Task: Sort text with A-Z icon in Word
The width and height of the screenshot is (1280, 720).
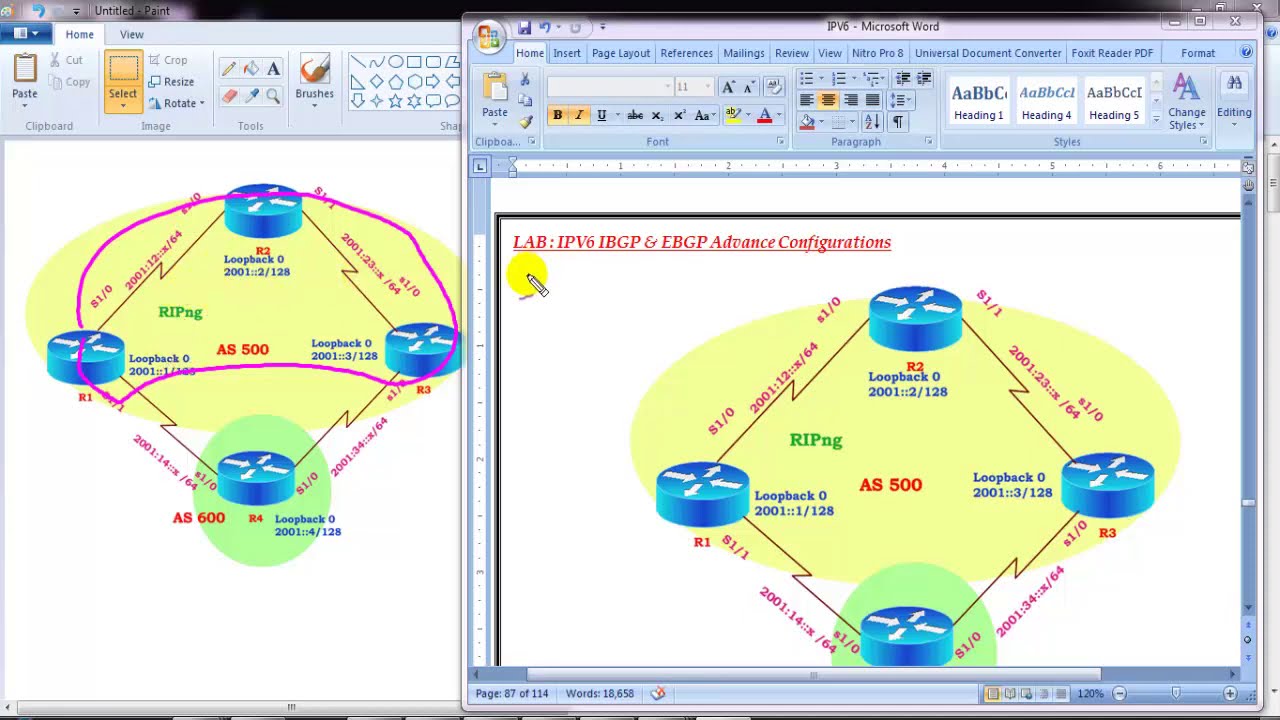Action: tap(872, 122)
